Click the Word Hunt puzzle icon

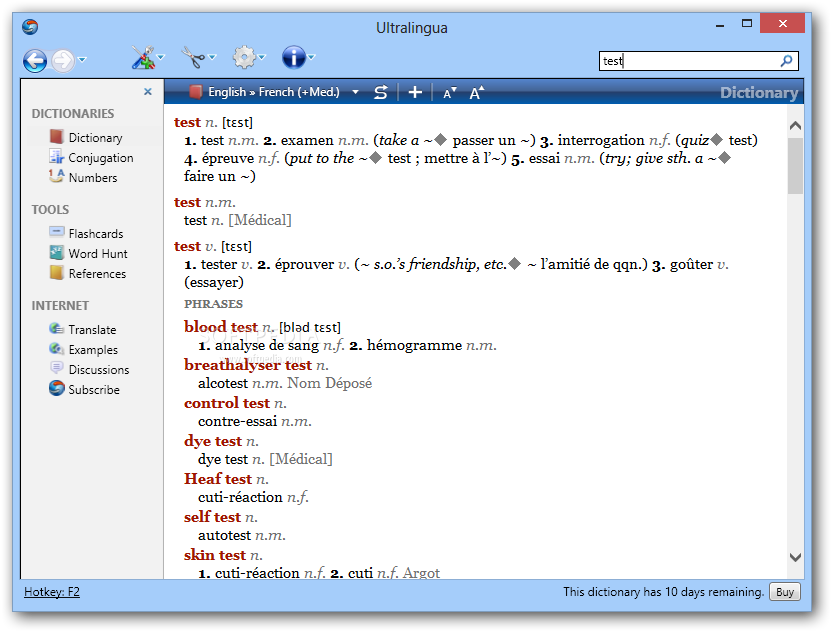tap(56, 253)
